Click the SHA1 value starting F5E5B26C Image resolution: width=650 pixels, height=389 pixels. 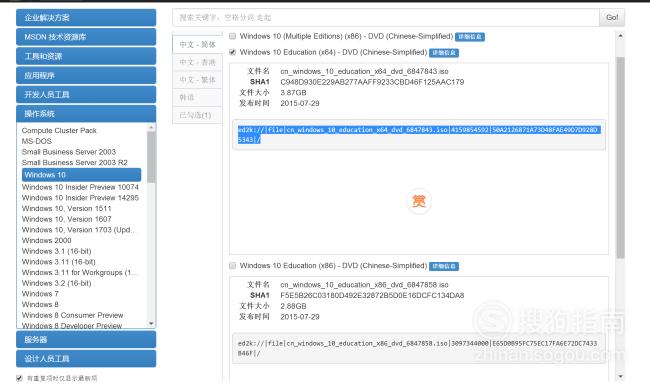pyautogui.click(x=372, y=295)
